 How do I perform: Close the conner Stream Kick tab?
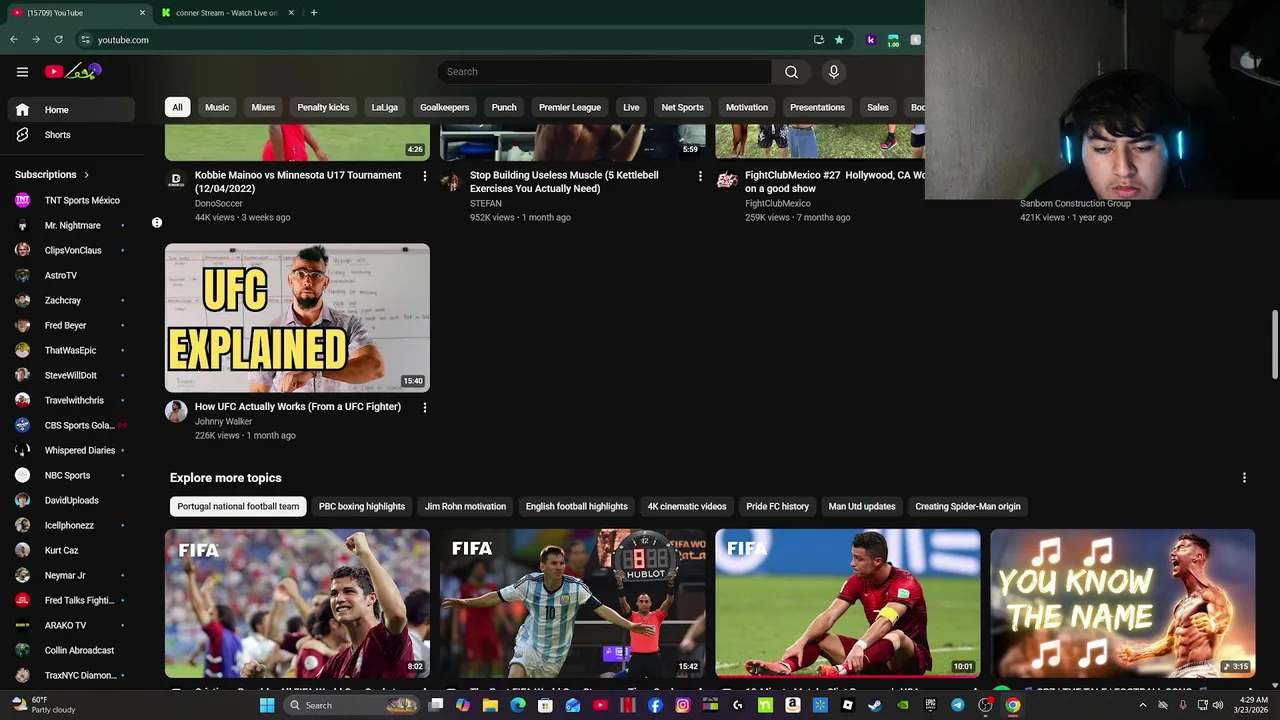coord(291,13)
